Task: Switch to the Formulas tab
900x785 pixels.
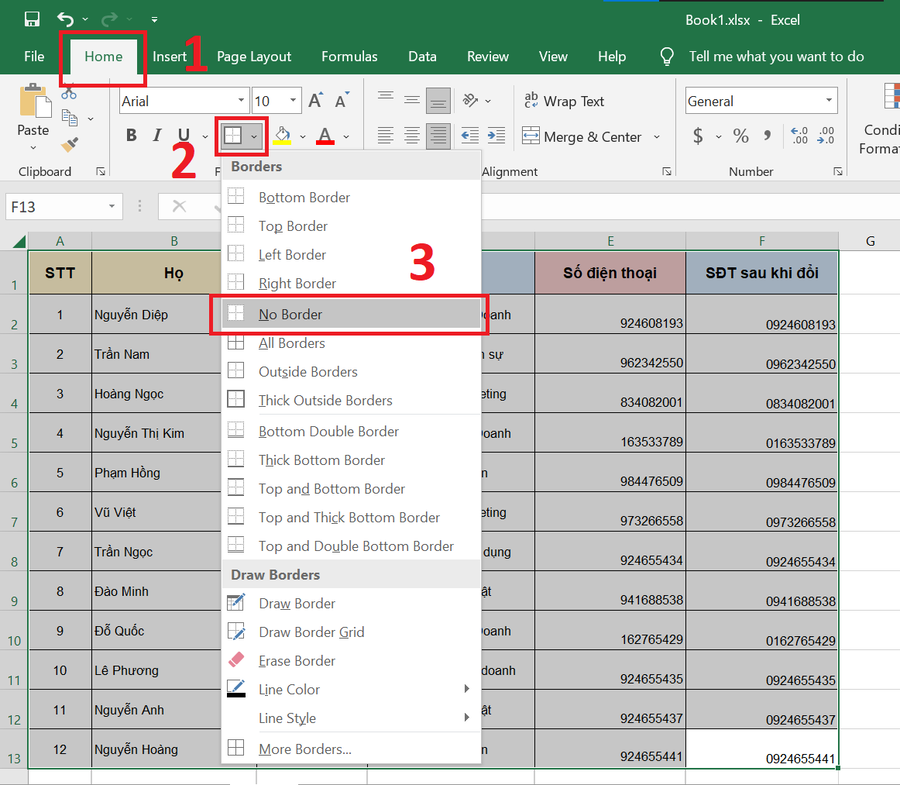Action: click(x=350, y=56)
